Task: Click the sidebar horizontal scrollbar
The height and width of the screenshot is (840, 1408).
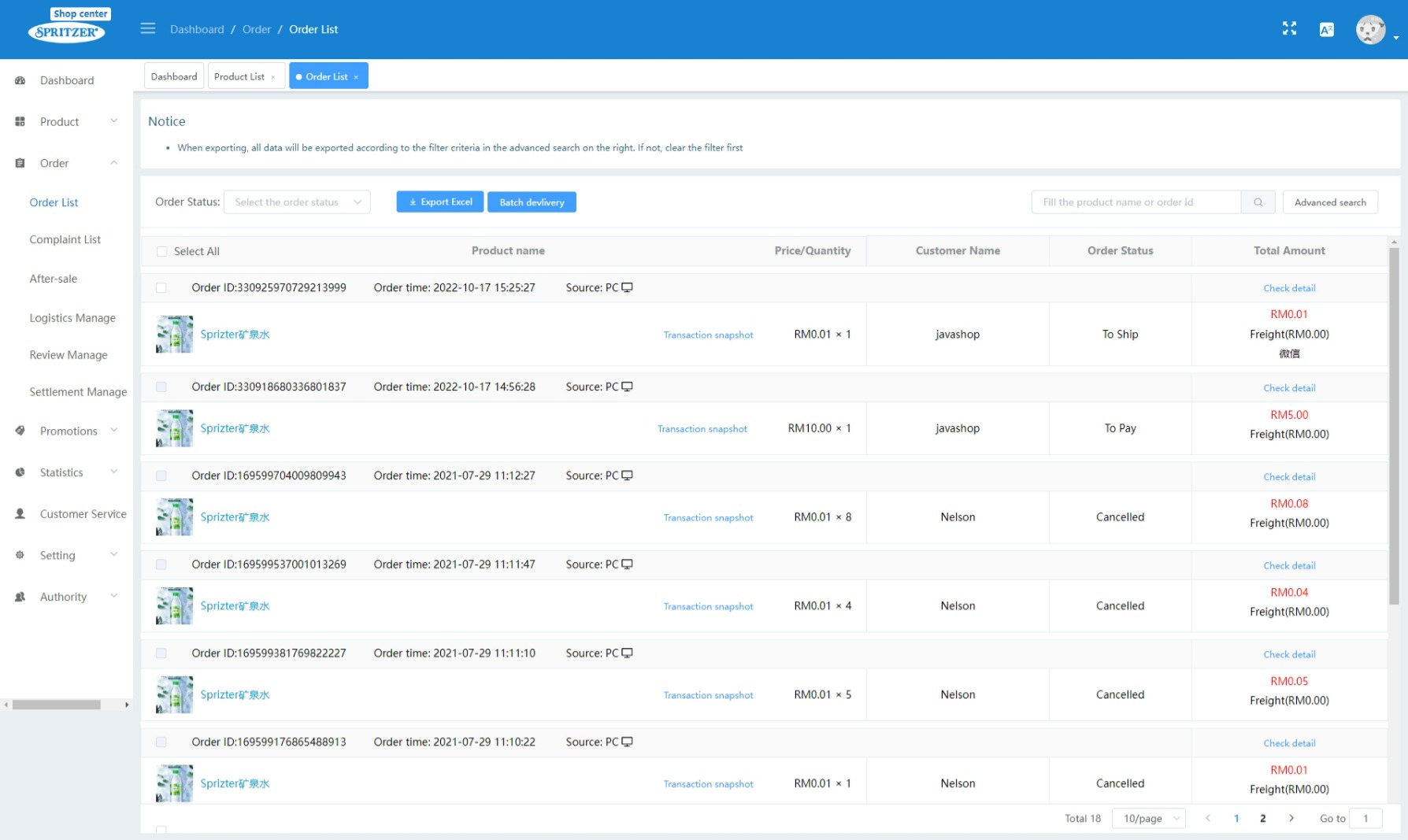Action: coord(57,705)
